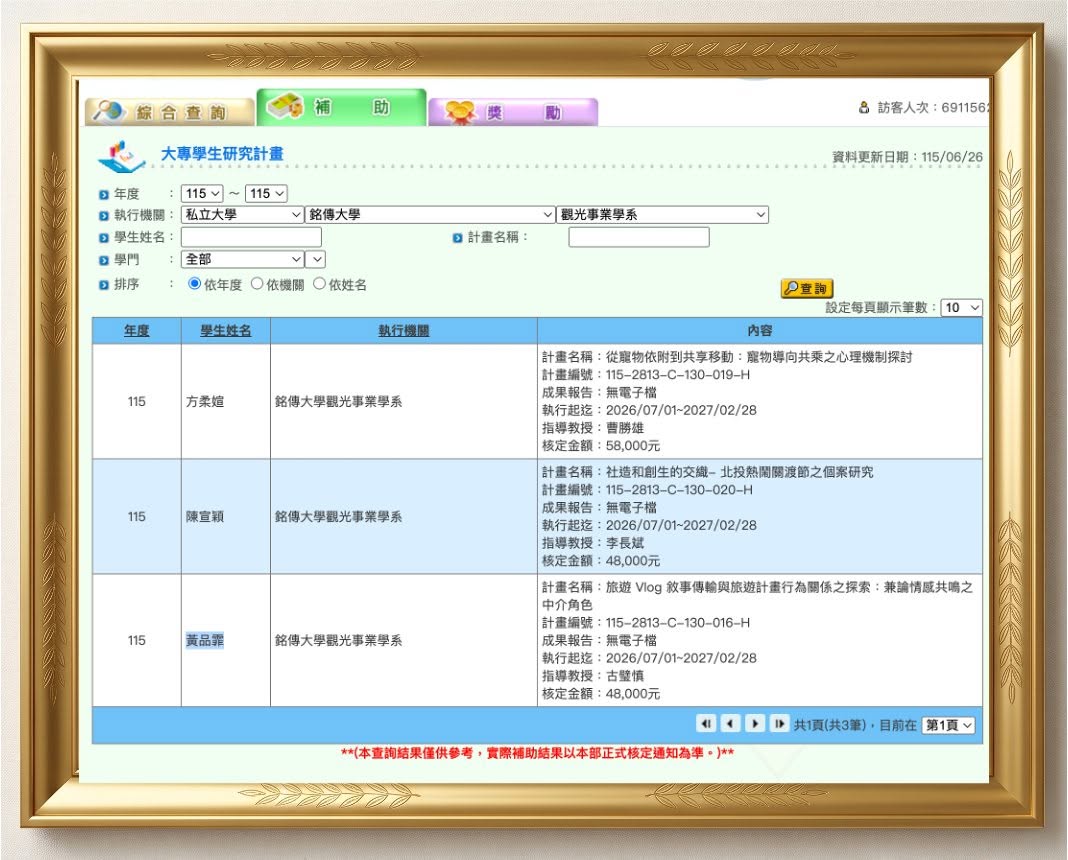Viewport: 1068px width, 860px height.
Task: Click the red disclaimer notice text
Action: pos(537,753)
